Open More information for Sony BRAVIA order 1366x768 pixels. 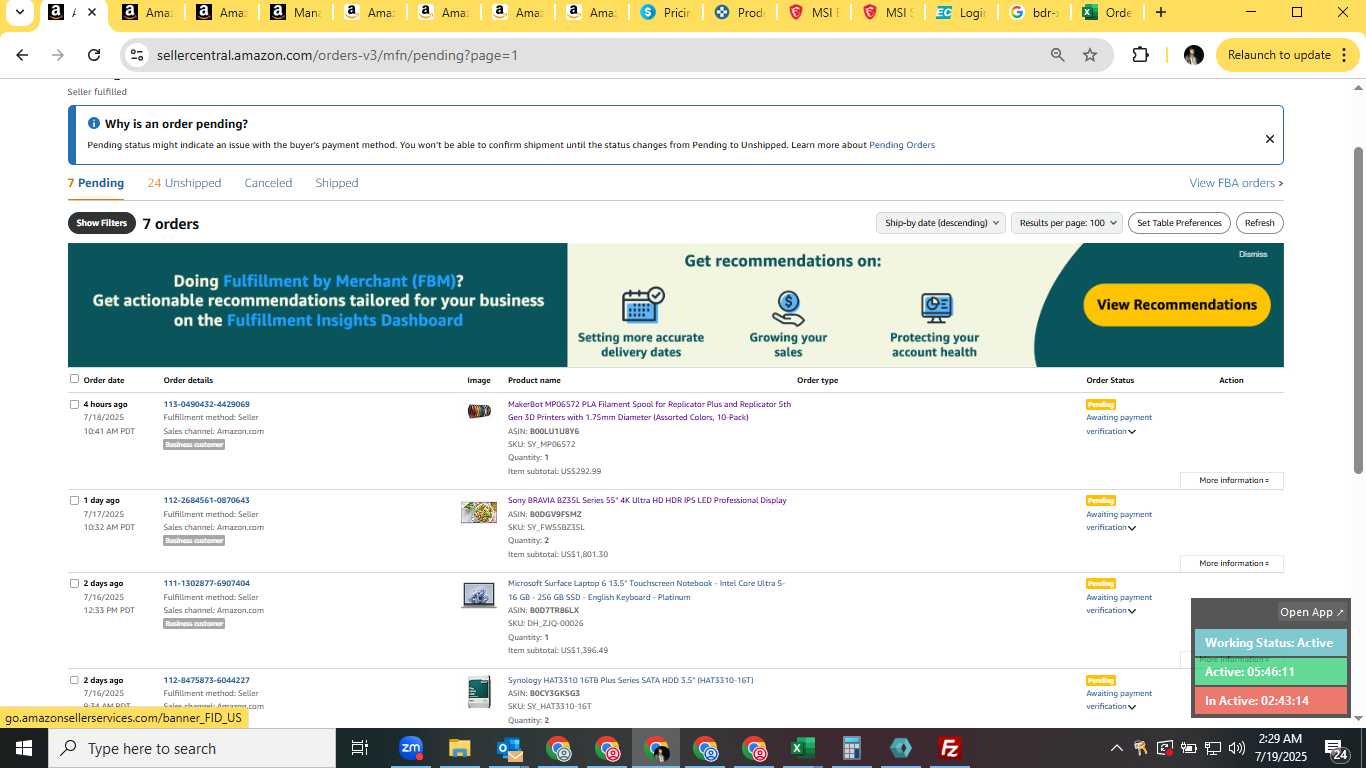click(x=1232, y=563)
